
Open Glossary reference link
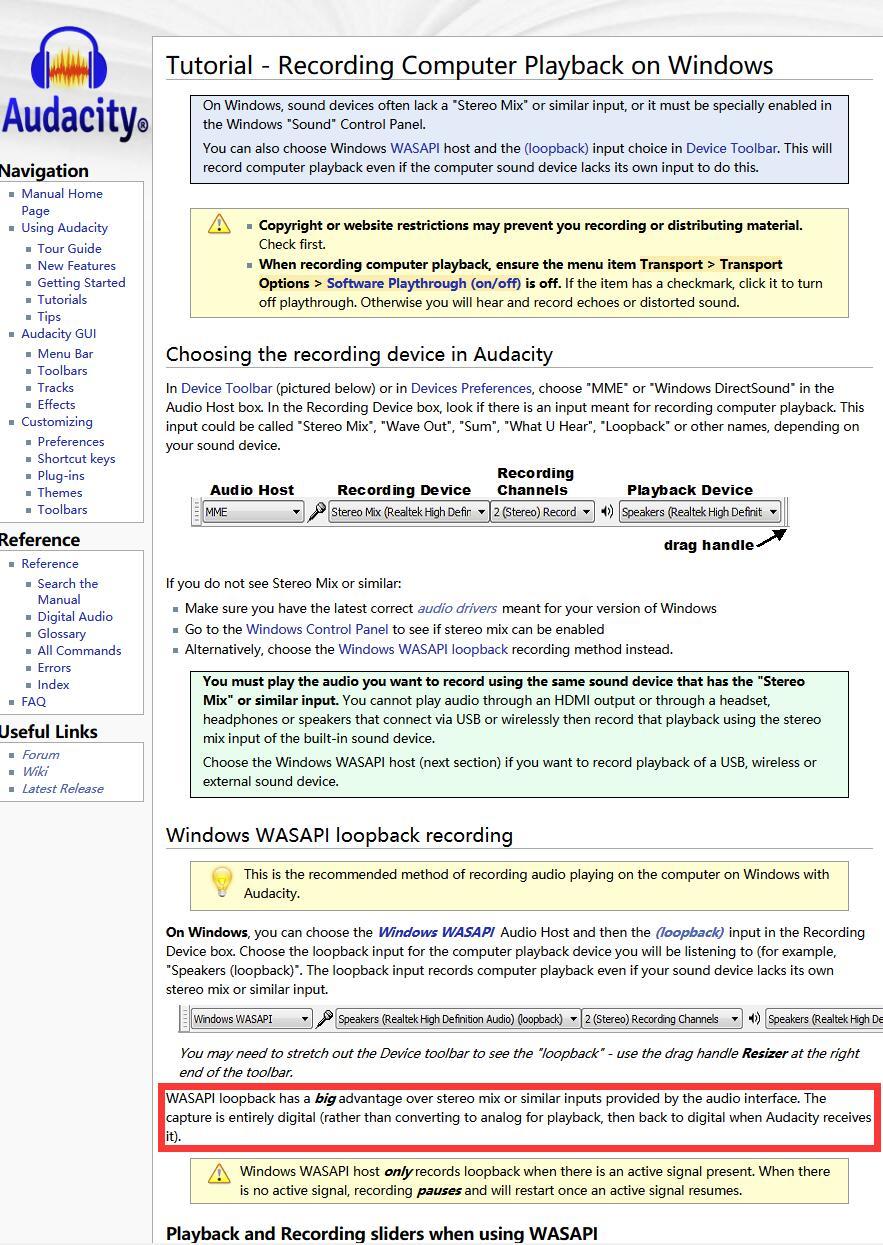(x=62, y=634)
